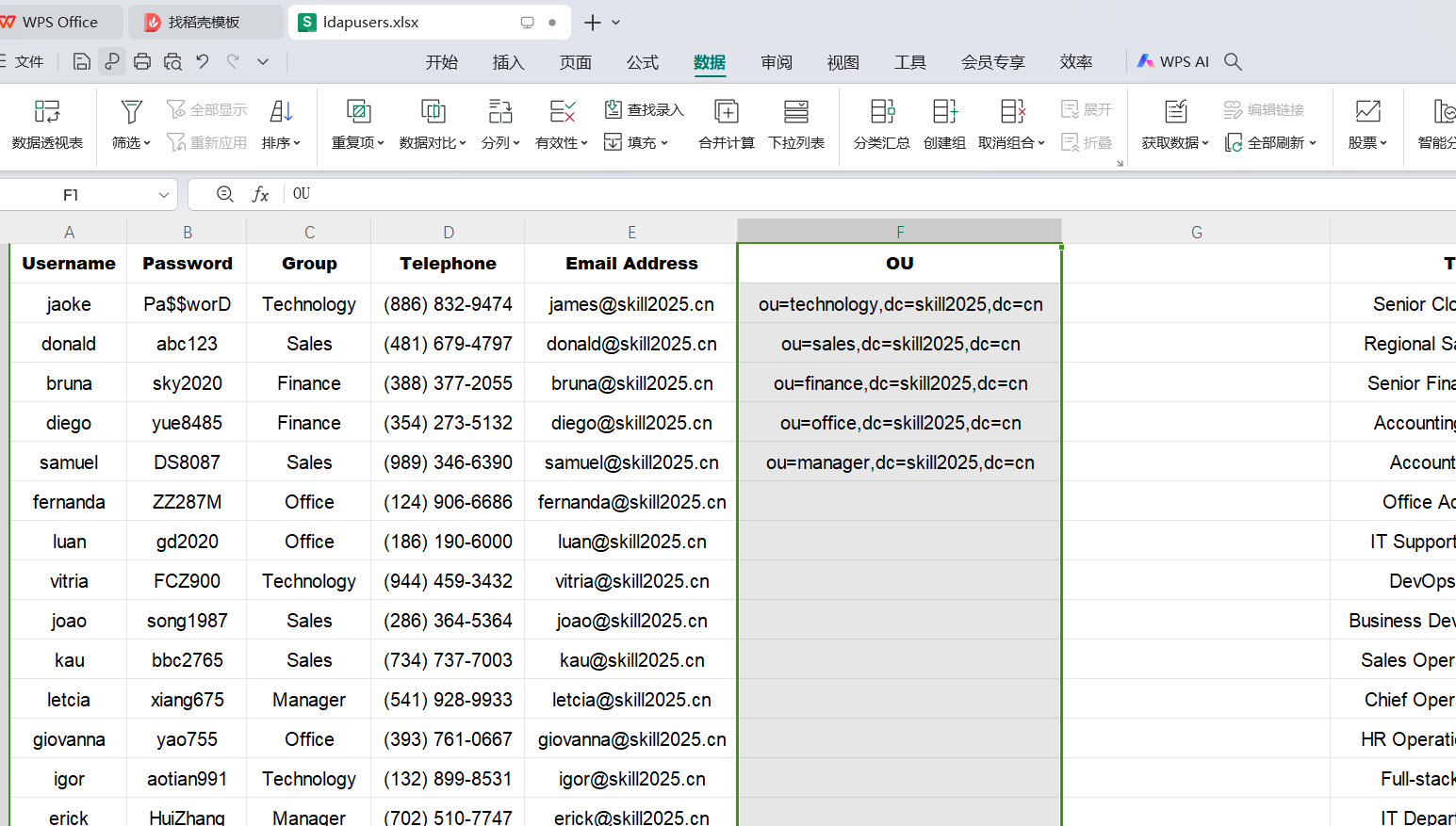Screen dimensions: 1456x826
Task: Switch to the 审阅 (Review) ribbon tab
Action: point(777,62)
